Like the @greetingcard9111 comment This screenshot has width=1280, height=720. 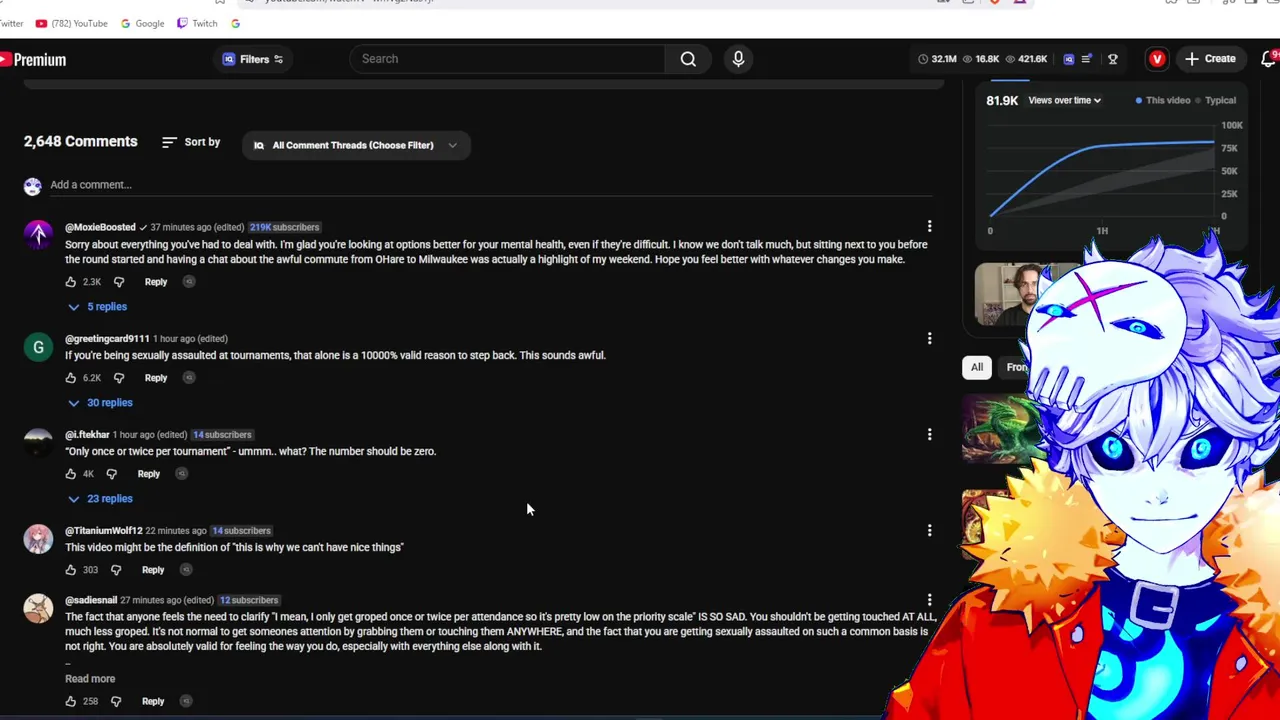tap(71, 378)
